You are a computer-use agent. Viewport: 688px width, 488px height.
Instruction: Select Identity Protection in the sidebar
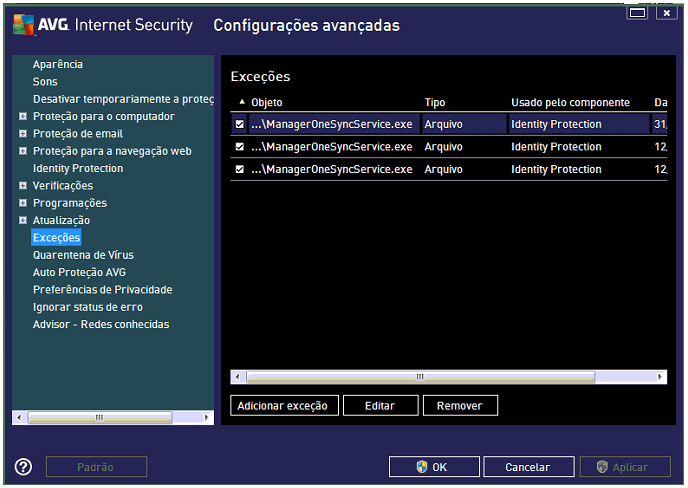pyautogui.click(x=78, y=169)
